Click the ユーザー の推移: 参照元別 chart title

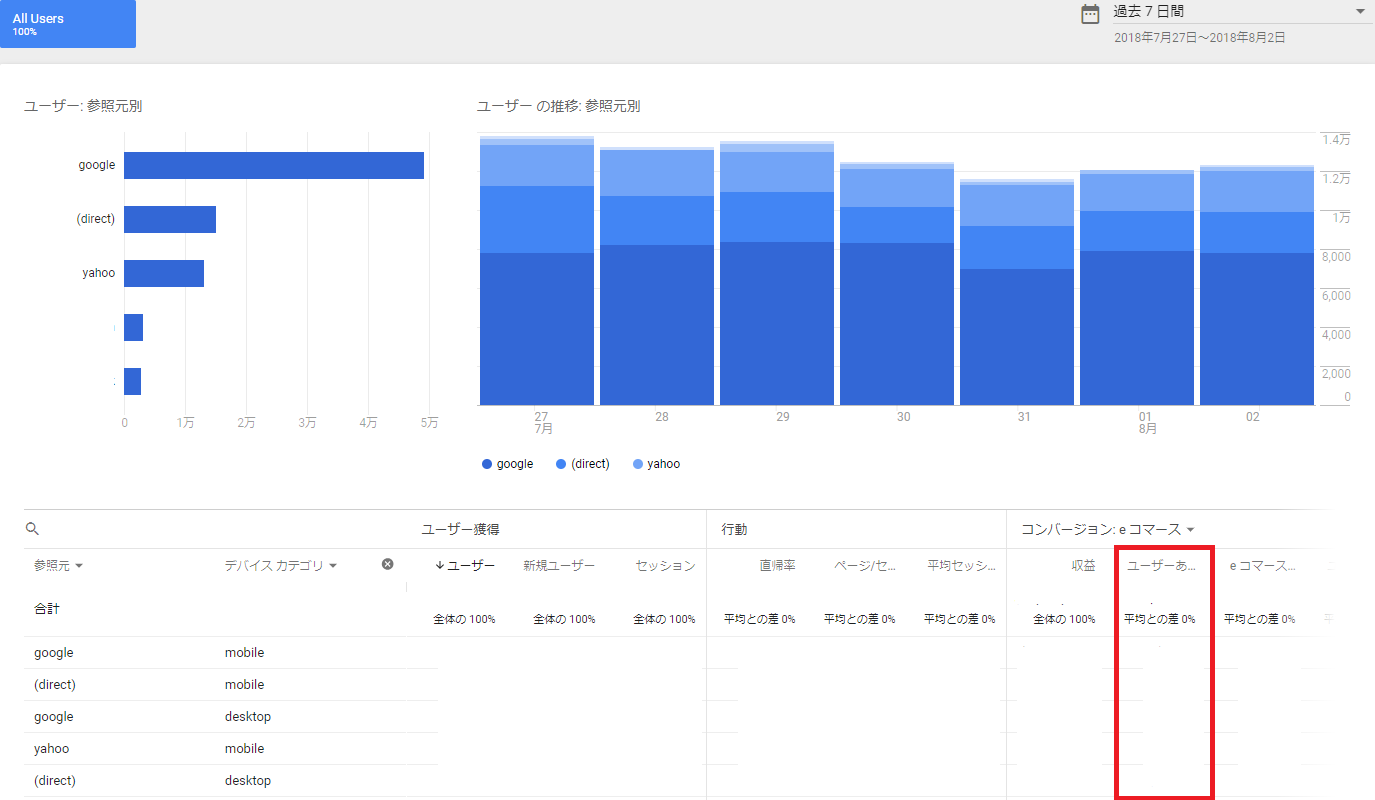point(558,106)
